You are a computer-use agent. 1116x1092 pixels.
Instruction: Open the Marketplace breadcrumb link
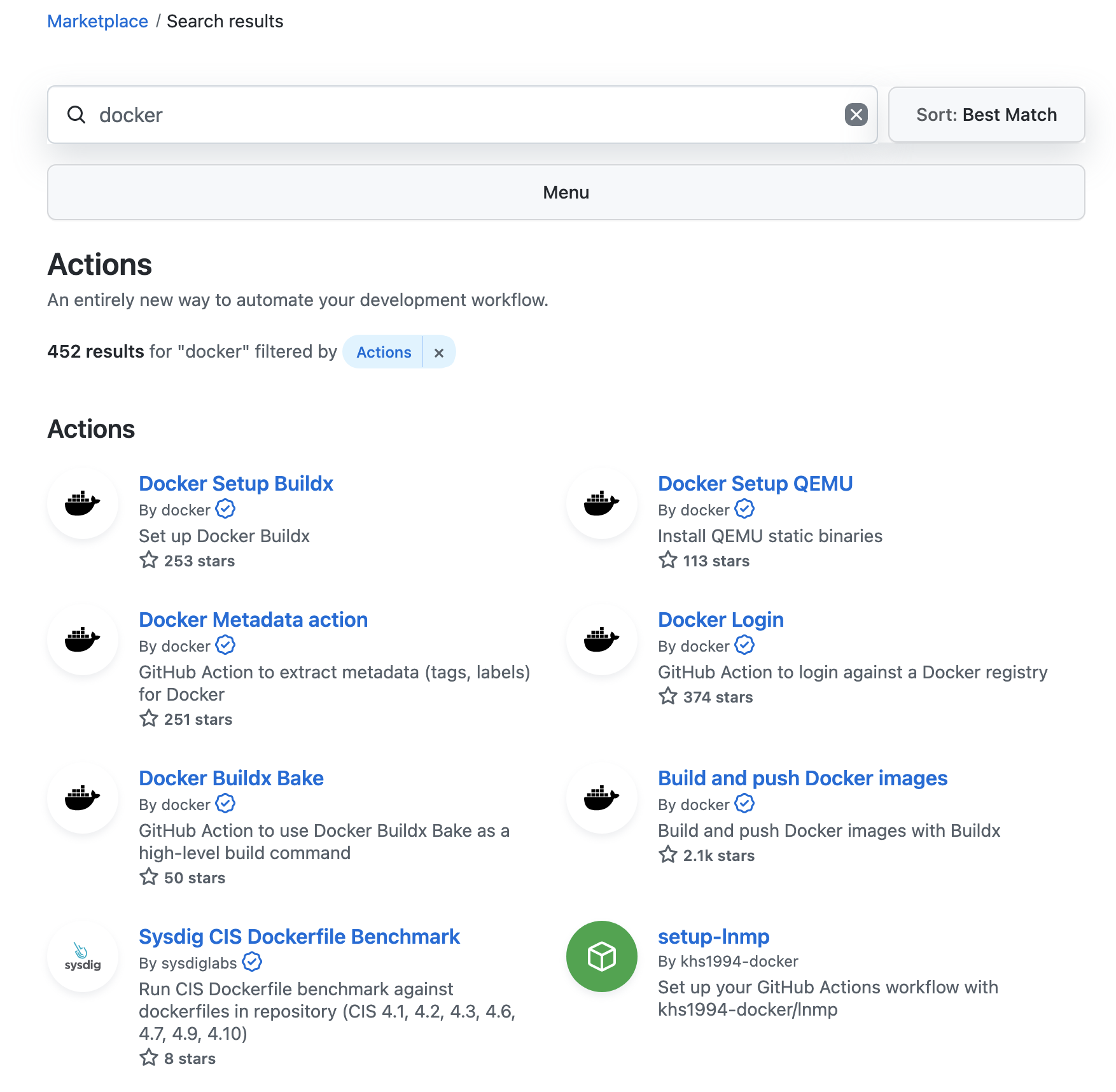pyautogui.click(x=97, y=21)
